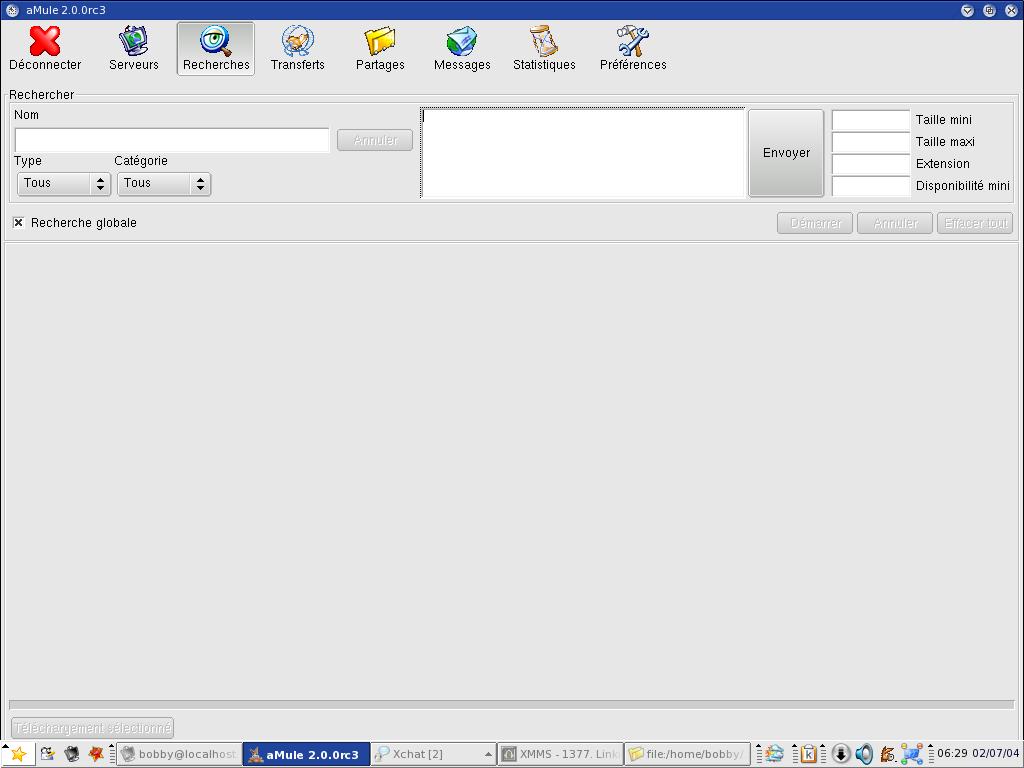Click the Effacer tout button
This screenshot has width=1024, height=768.
coord(975,223)
